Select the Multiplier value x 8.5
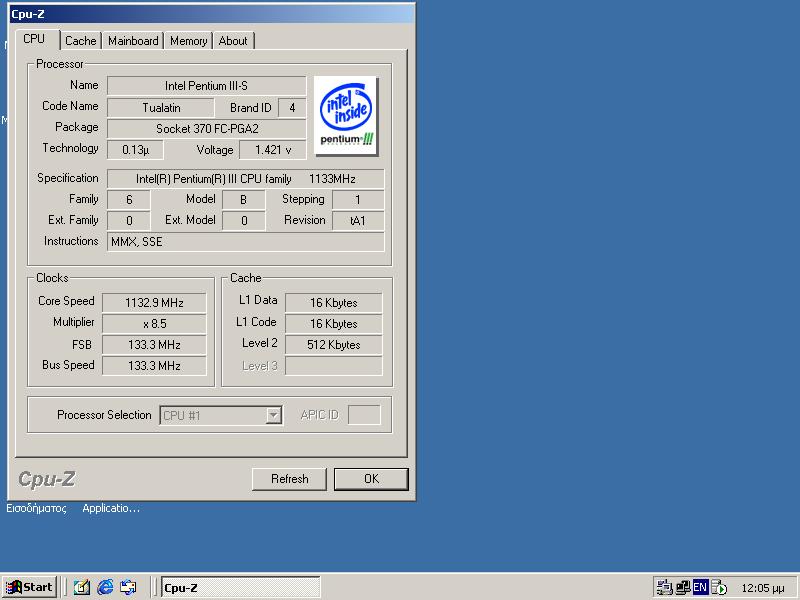This screenshot has width=800, height=600. pos(154,323)
